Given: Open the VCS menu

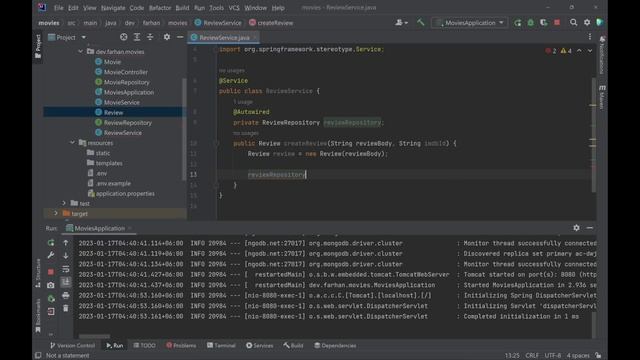Looking at the screenshot, I should click(x=234, y=8).
